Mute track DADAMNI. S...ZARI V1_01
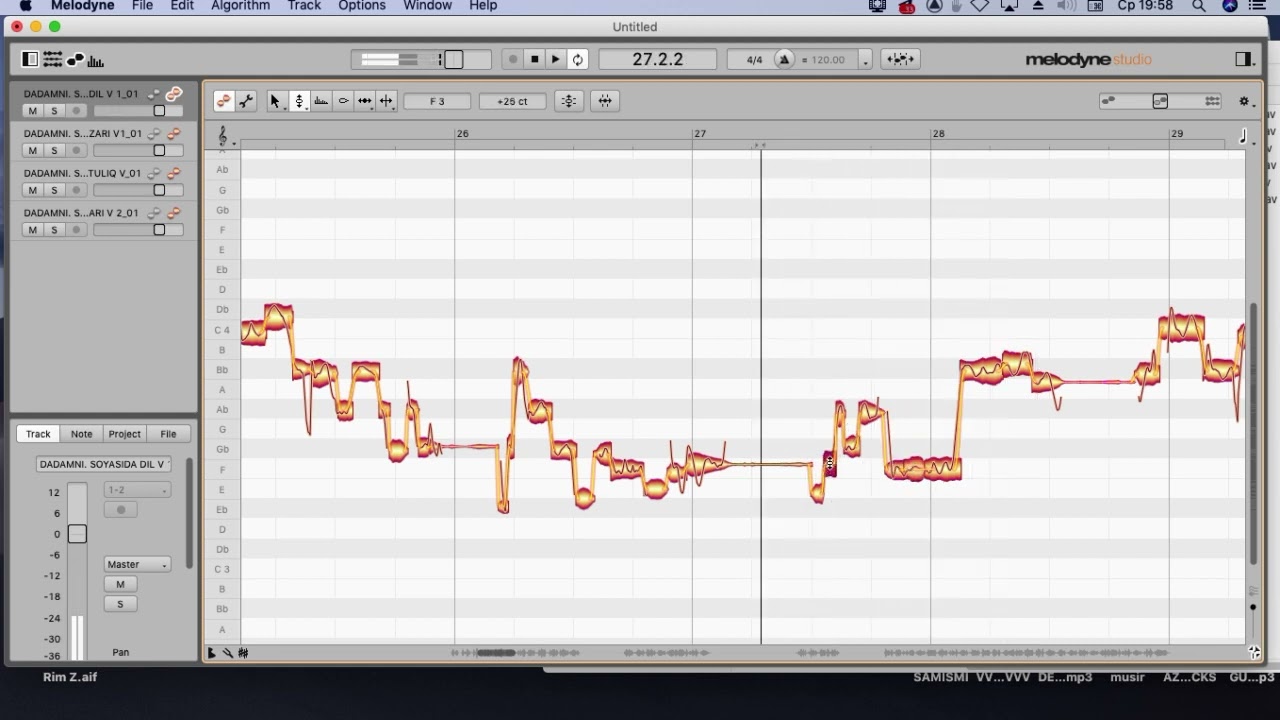Screen dimensions: 1280x720 pos(32,151)
